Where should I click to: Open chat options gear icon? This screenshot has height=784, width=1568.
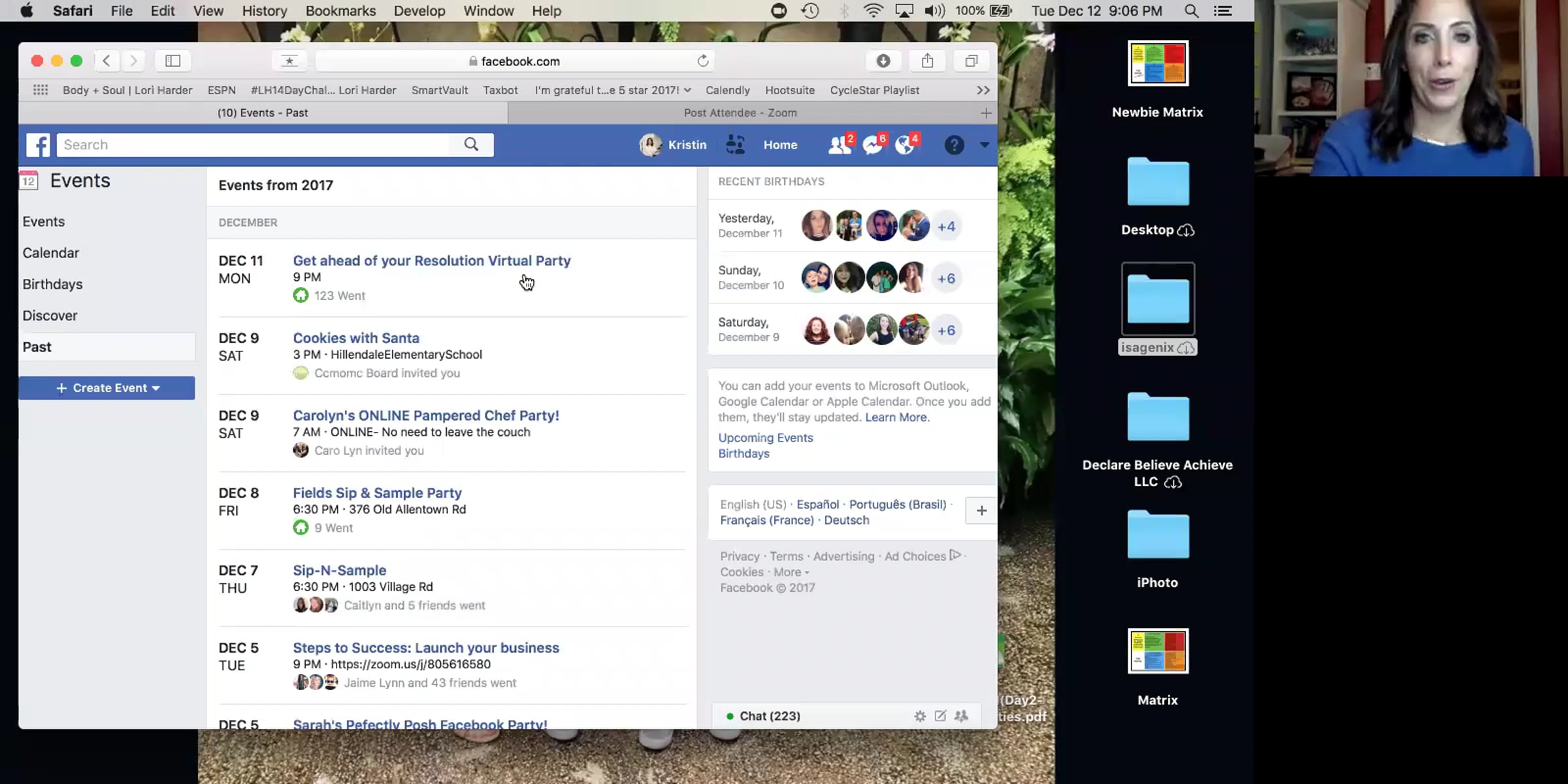pyautogui.click(x=920, y=716)
